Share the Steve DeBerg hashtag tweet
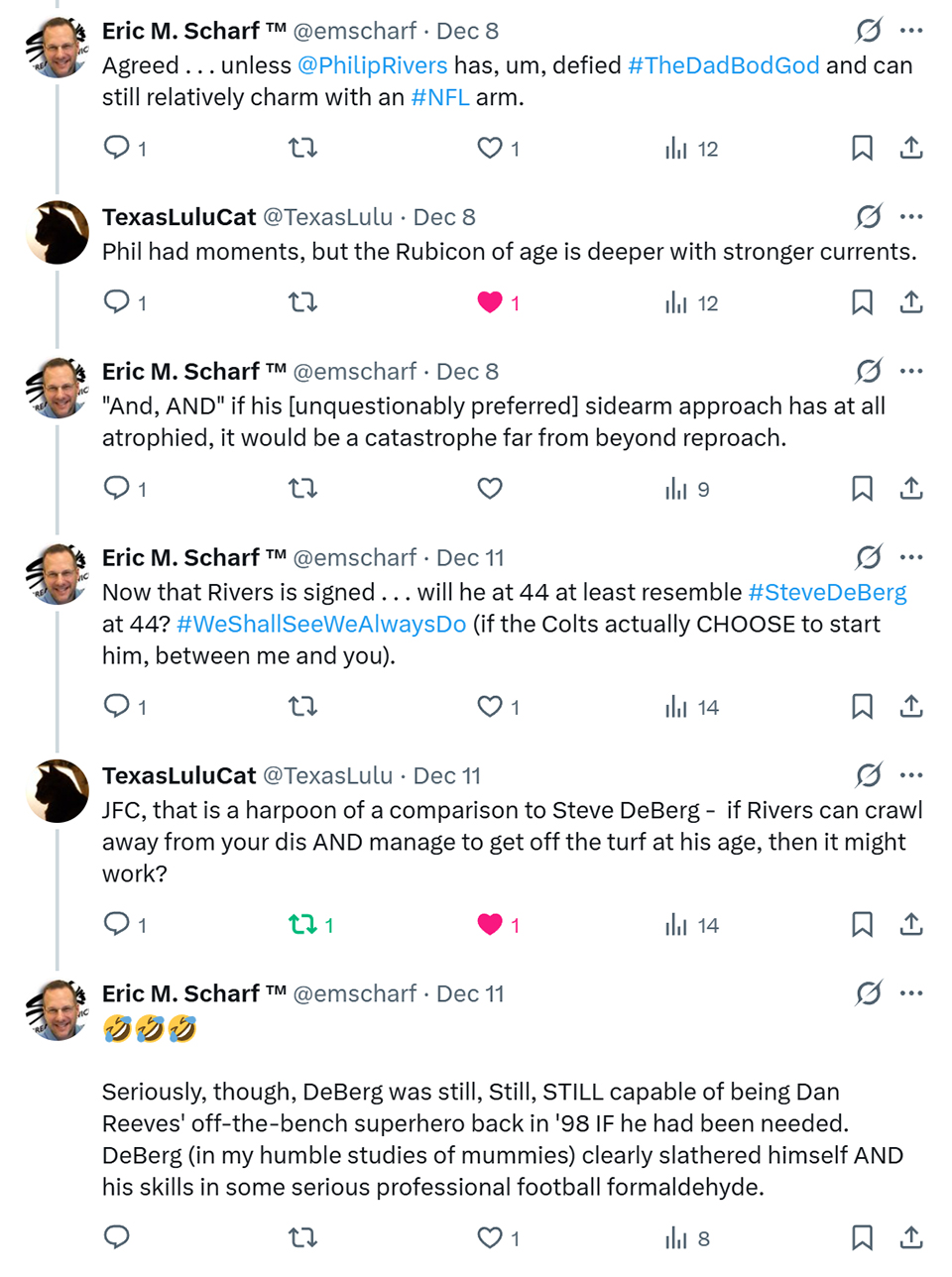This screenshot has width=952, height=1277. coord(911,707)
